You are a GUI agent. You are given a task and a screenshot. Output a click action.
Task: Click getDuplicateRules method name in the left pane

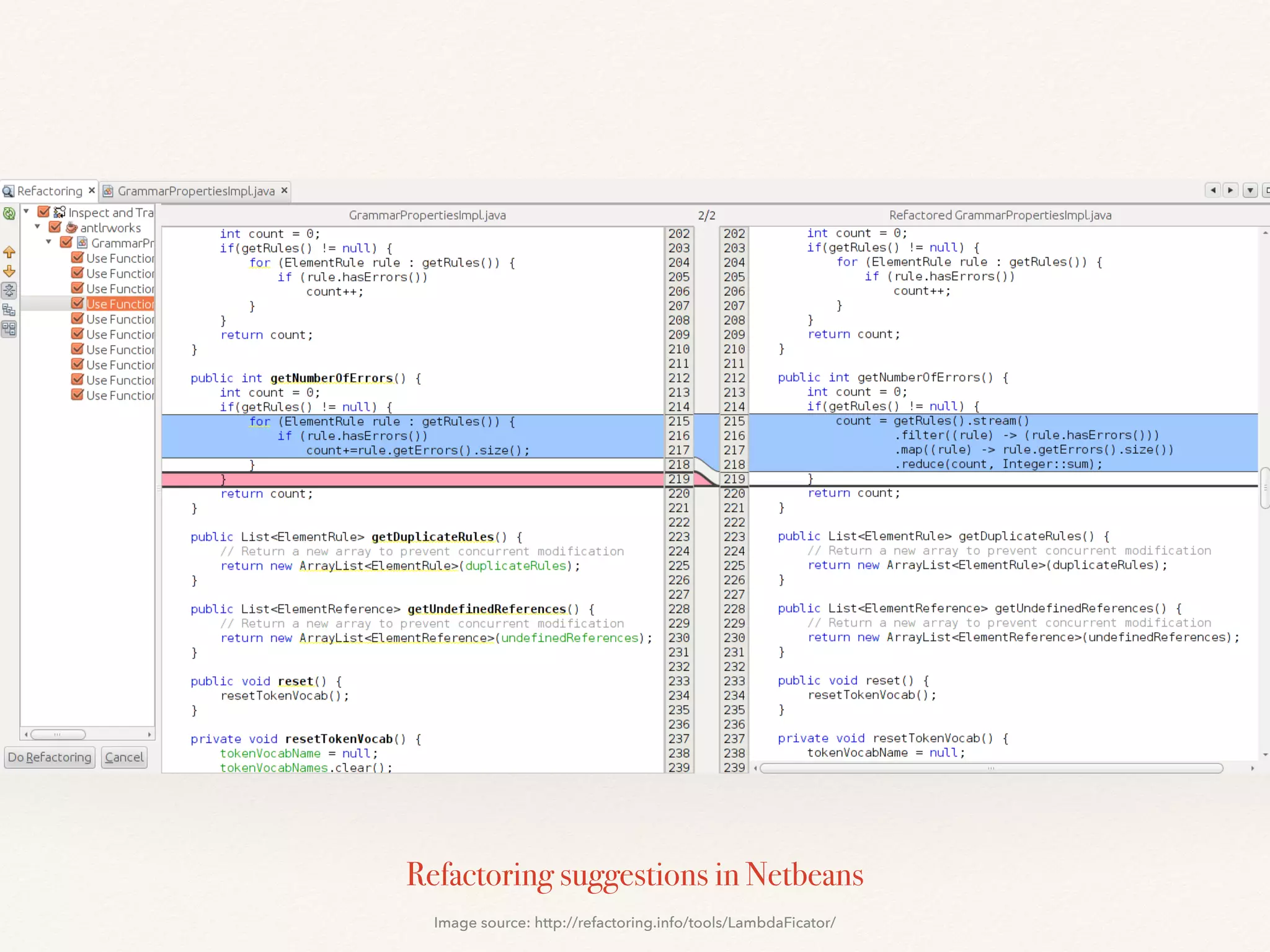pos(432,537)
